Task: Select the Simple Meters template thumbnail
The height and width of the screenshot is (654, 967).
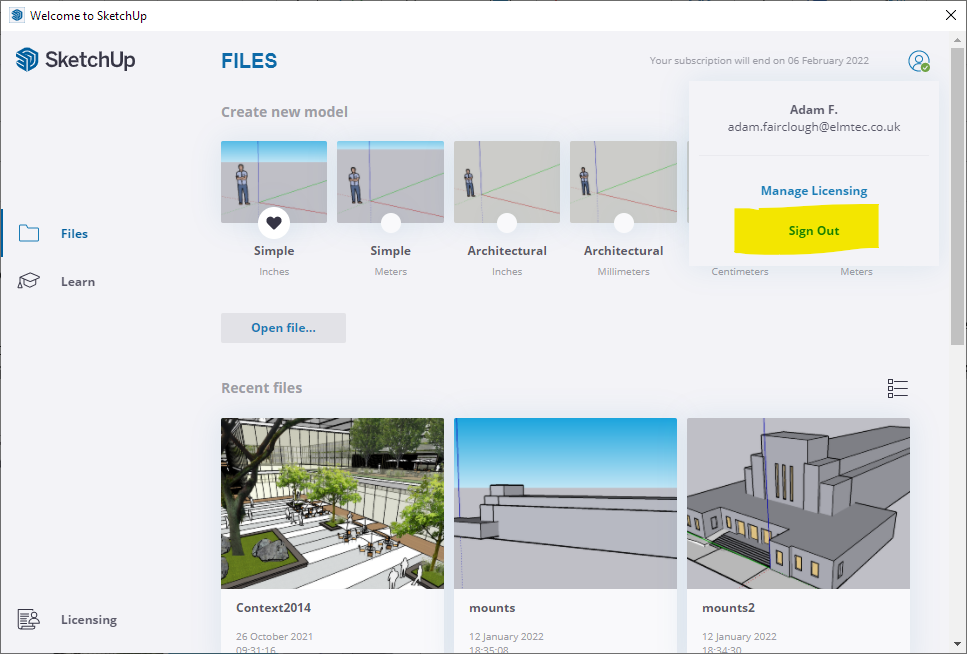Action: tap(390, 181)
